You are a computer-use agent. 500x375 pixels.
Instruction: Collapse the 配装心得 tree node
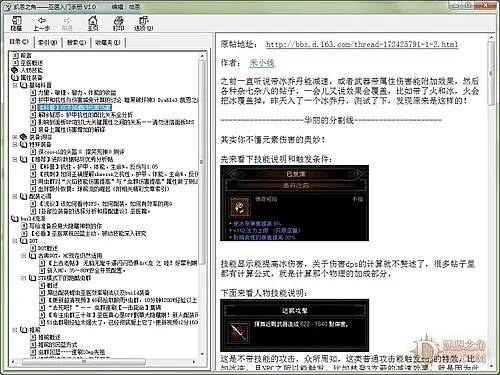click(x=15, y=196)
